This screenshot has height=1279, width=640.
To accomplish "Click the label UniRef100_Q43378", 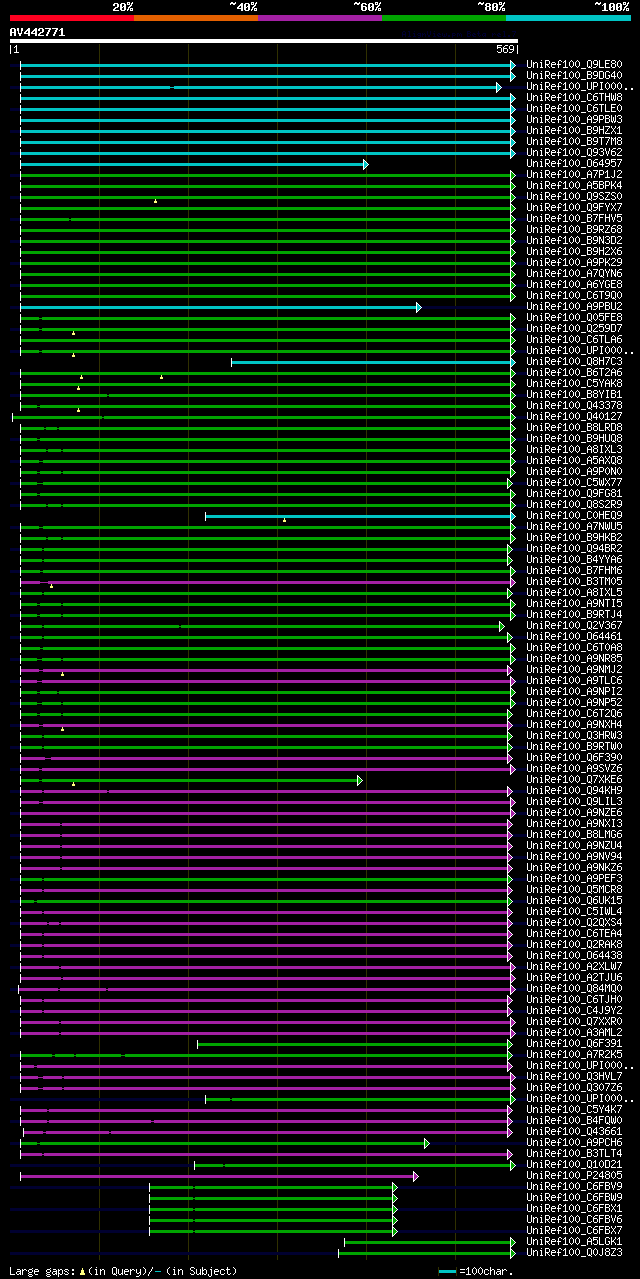I will tap(574, 406).
